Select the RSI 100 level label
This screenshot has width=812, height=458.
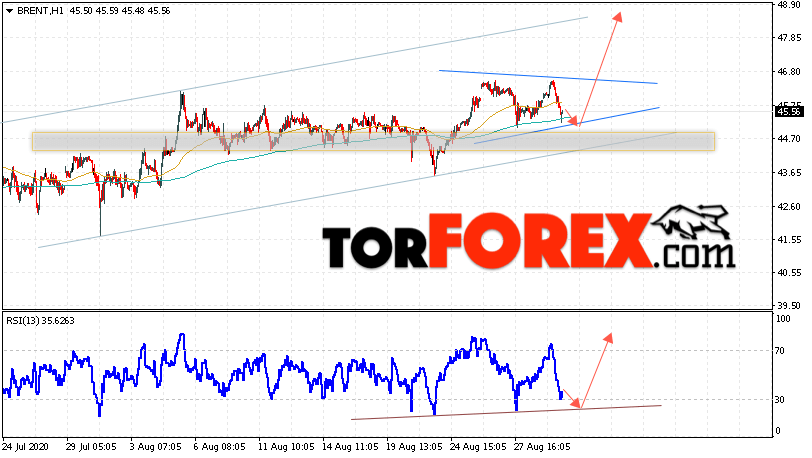point(784,319)
